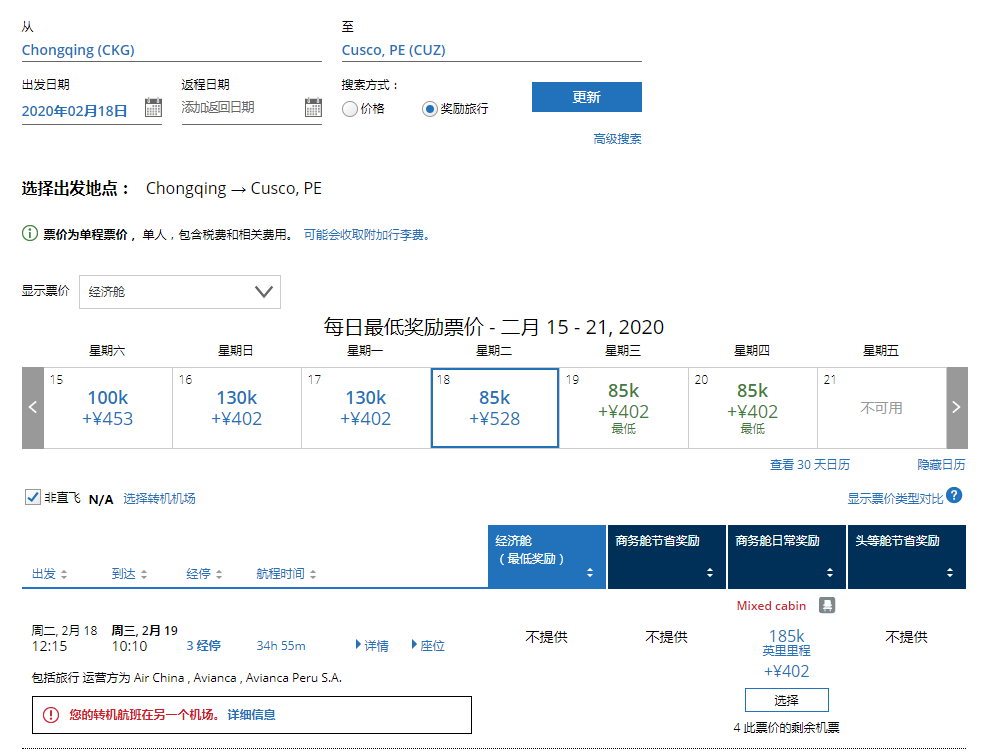
Task: Open the 高级搜索 link
Action: (617, 139)
